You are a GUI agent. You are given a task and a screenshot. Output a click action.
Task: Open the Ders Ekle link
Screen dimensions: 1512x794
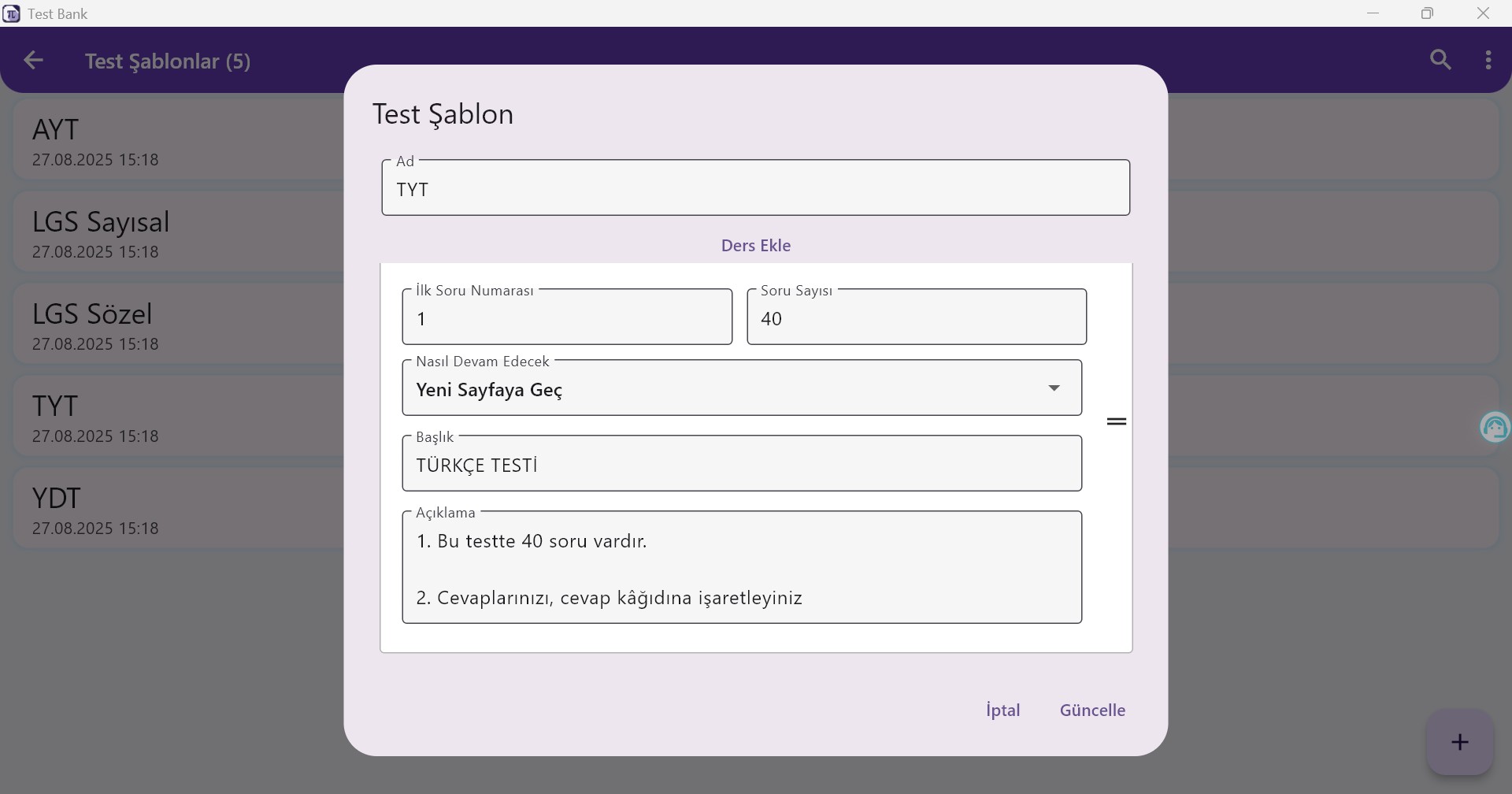point(755,245)
